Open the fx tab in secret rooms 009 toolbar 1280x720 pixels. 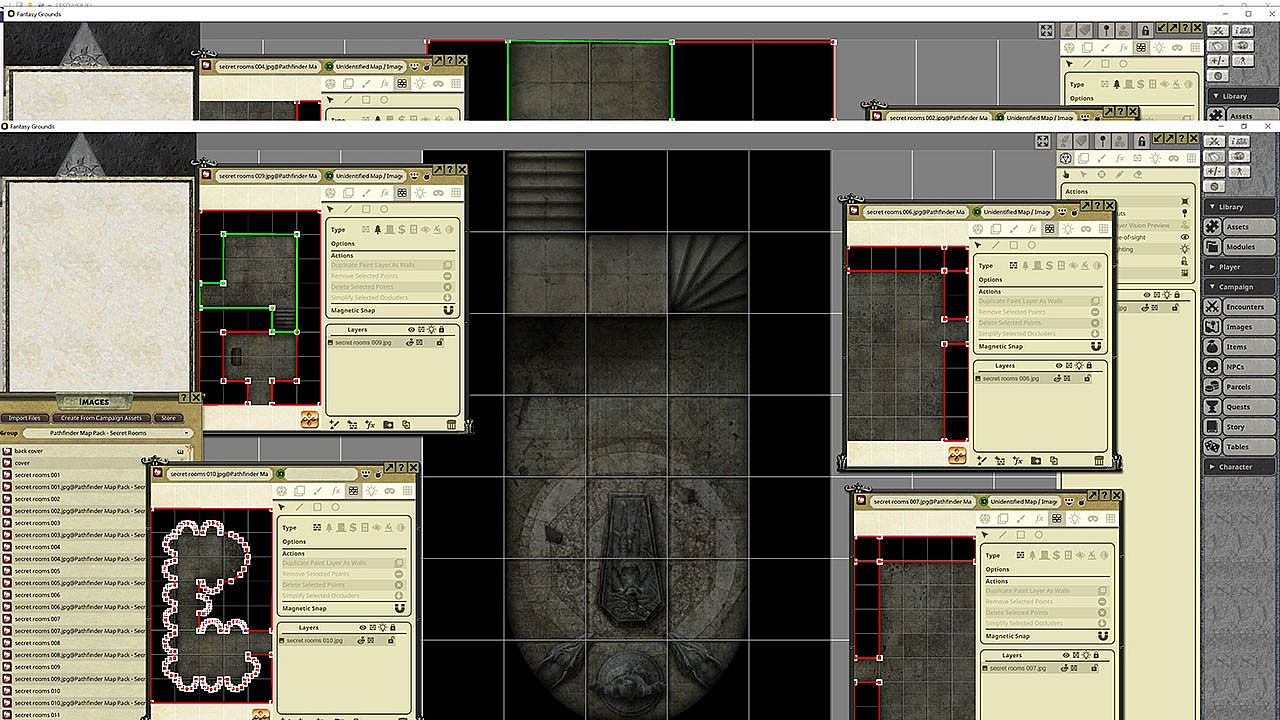384,193
